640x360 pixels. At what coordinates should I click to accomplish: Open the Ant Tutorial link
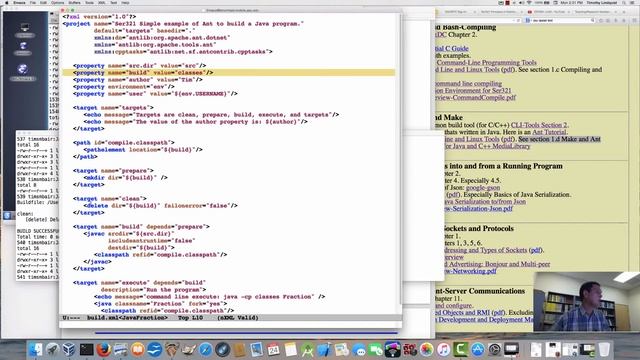549,132
